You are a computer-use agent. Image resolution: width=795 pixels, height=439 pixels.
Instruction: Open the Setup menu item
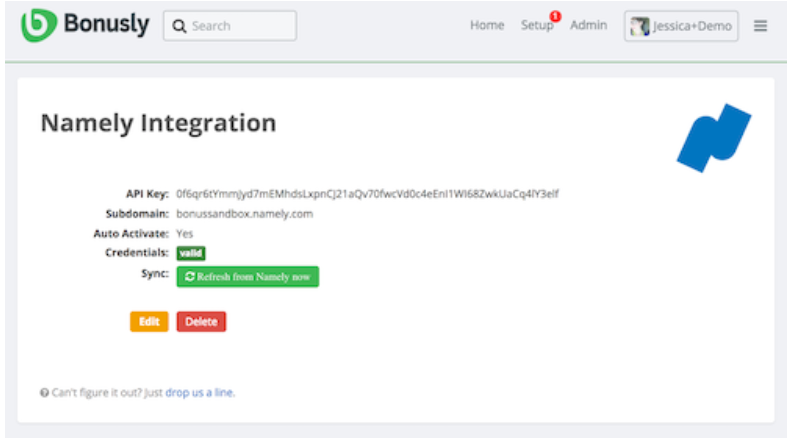click(x=537, y=25)
